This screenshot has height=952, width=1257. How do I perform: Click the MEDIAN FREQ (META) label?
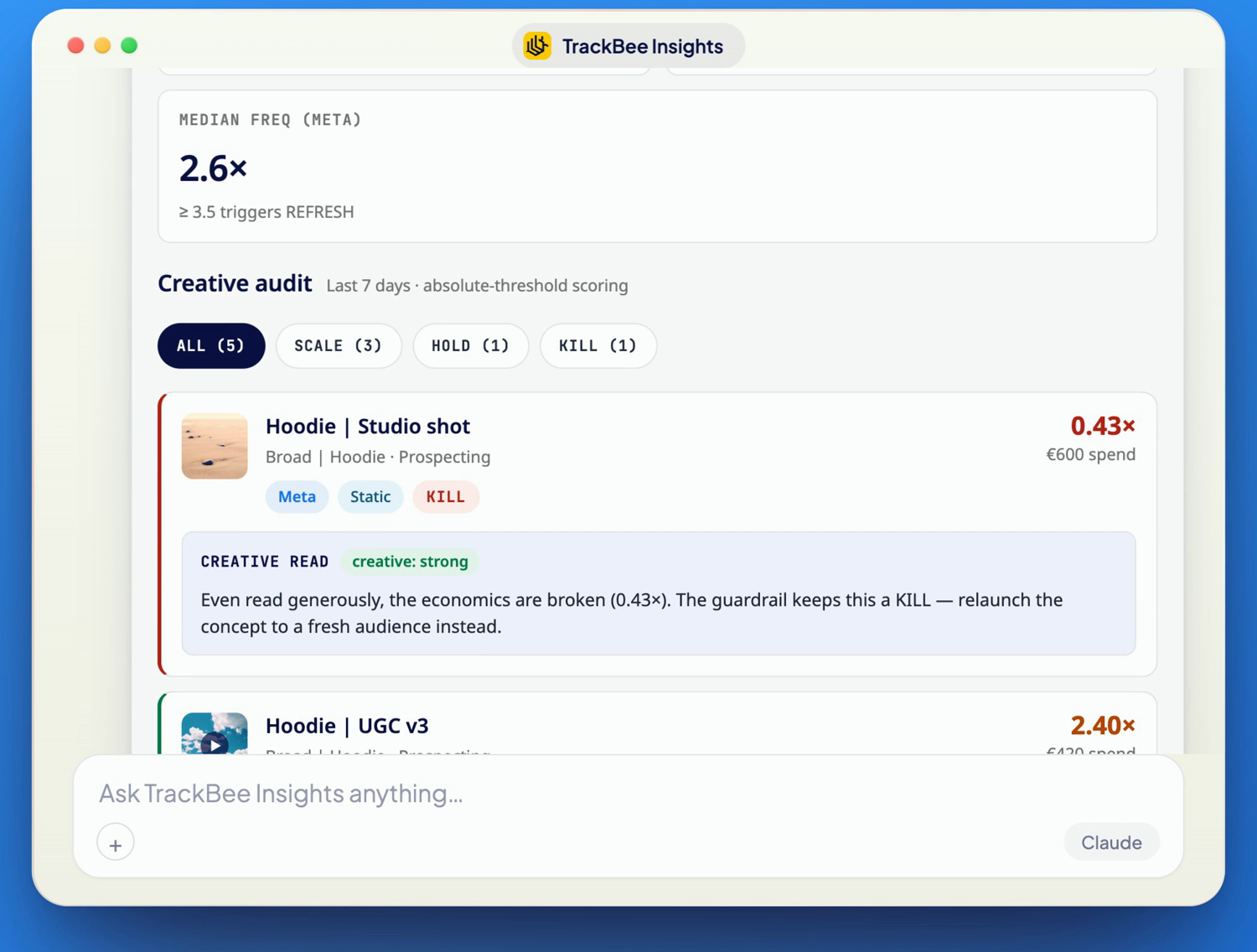click(x=270, y=120)
